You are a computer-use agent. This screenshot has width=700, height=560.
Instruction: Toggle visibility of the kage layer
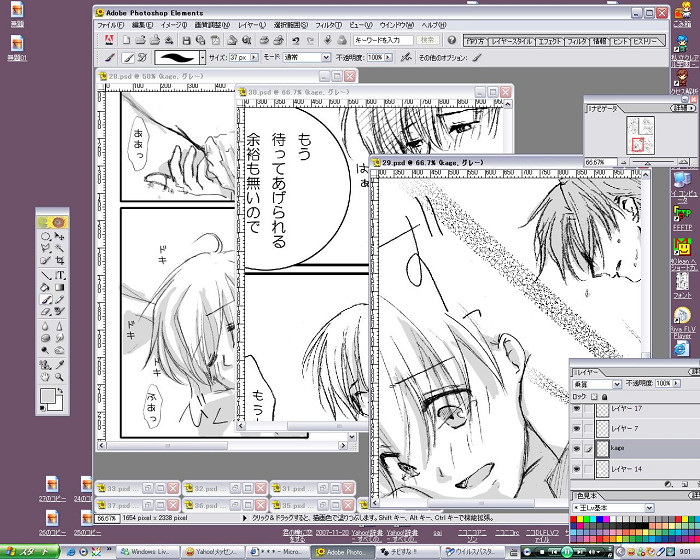point(577,448)
